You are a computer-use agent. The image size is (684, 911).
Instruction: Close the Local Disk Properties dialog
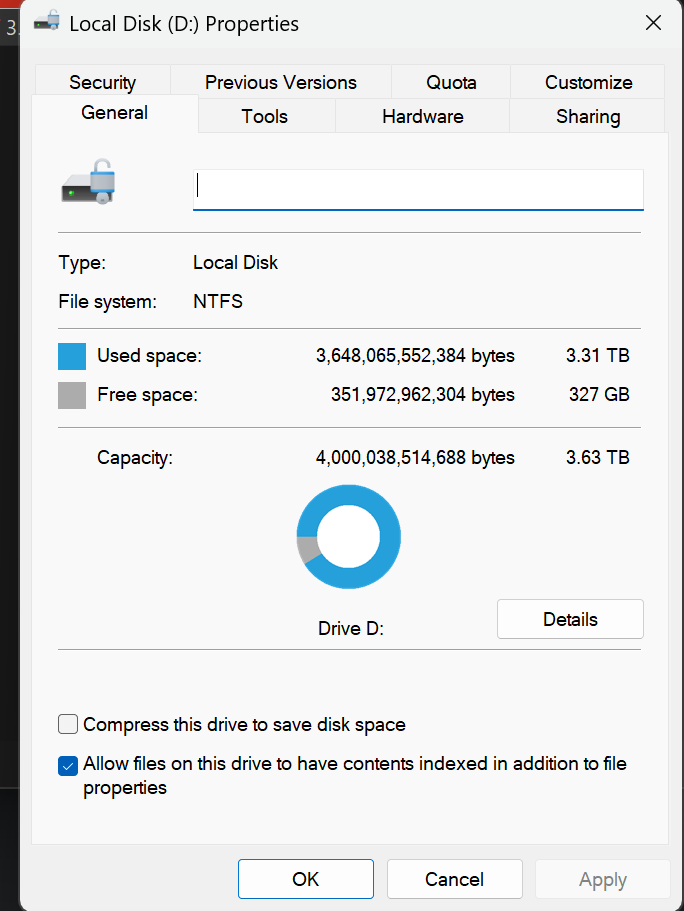pyautogui.click(x=653, y=23)
